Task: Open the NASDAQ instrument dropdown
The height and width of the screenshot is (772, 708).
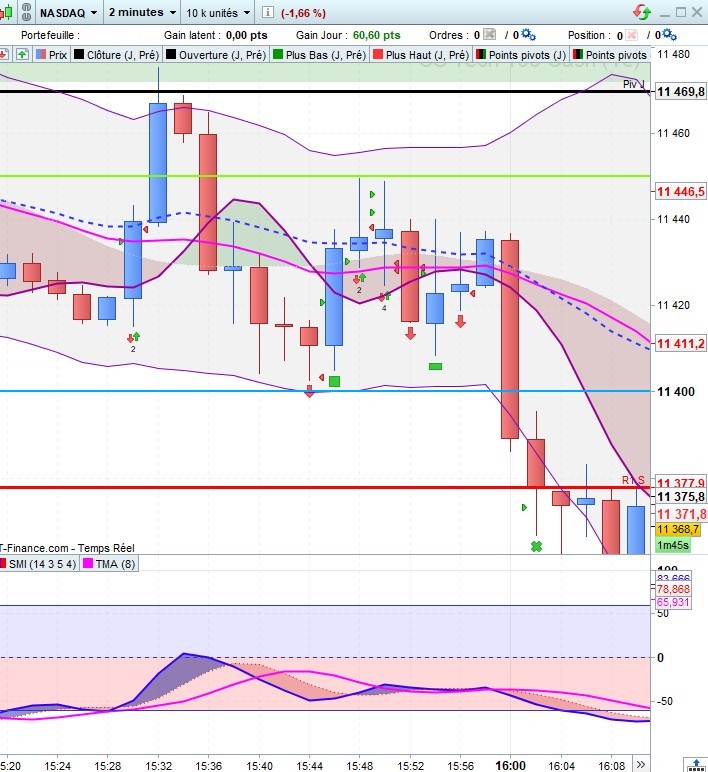Action: 68,13
